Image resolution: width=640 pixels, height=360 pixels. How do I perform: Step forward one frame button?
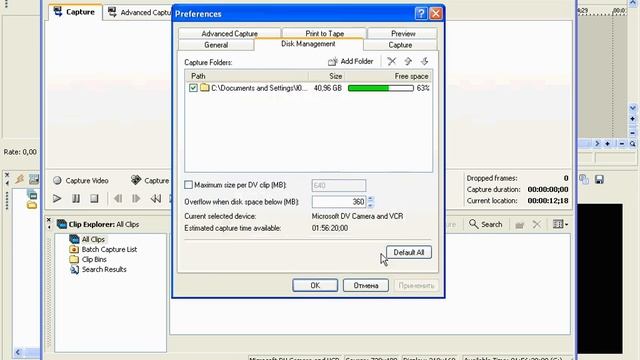pos(136,198)
